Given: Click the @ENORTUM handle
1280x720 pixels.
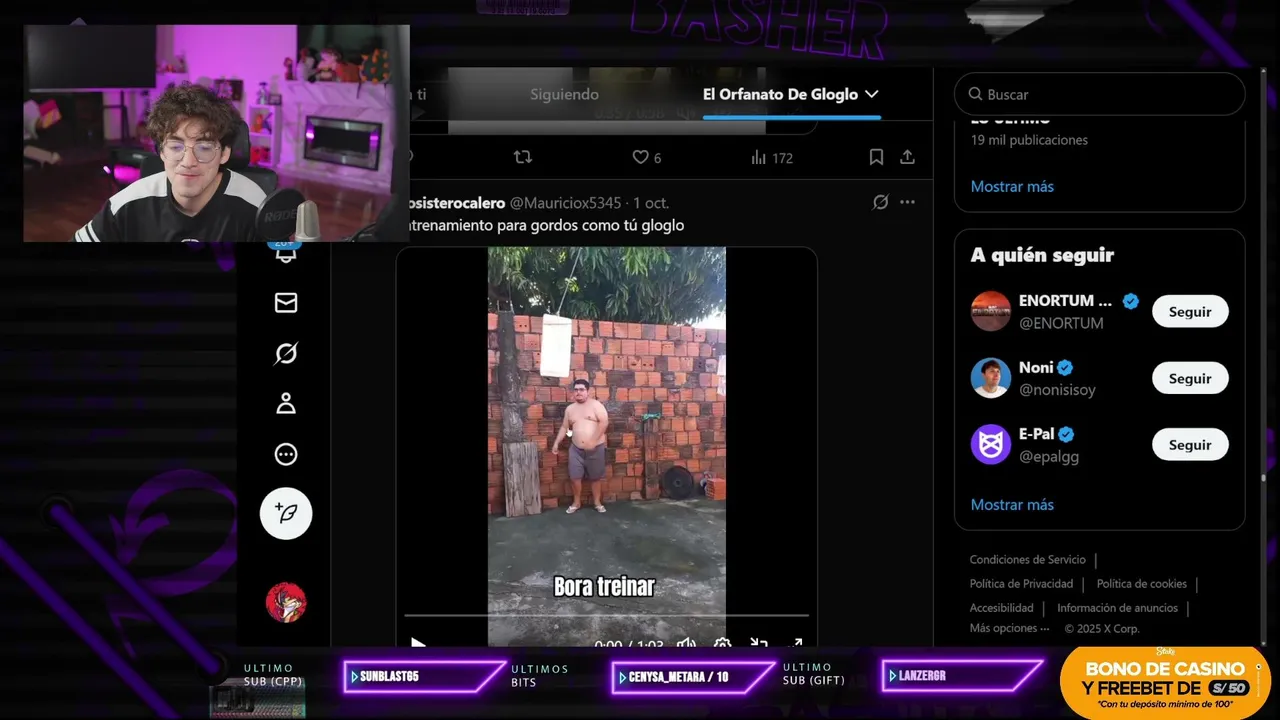Looking at the screenshot, I should [x=1061, y=323].
